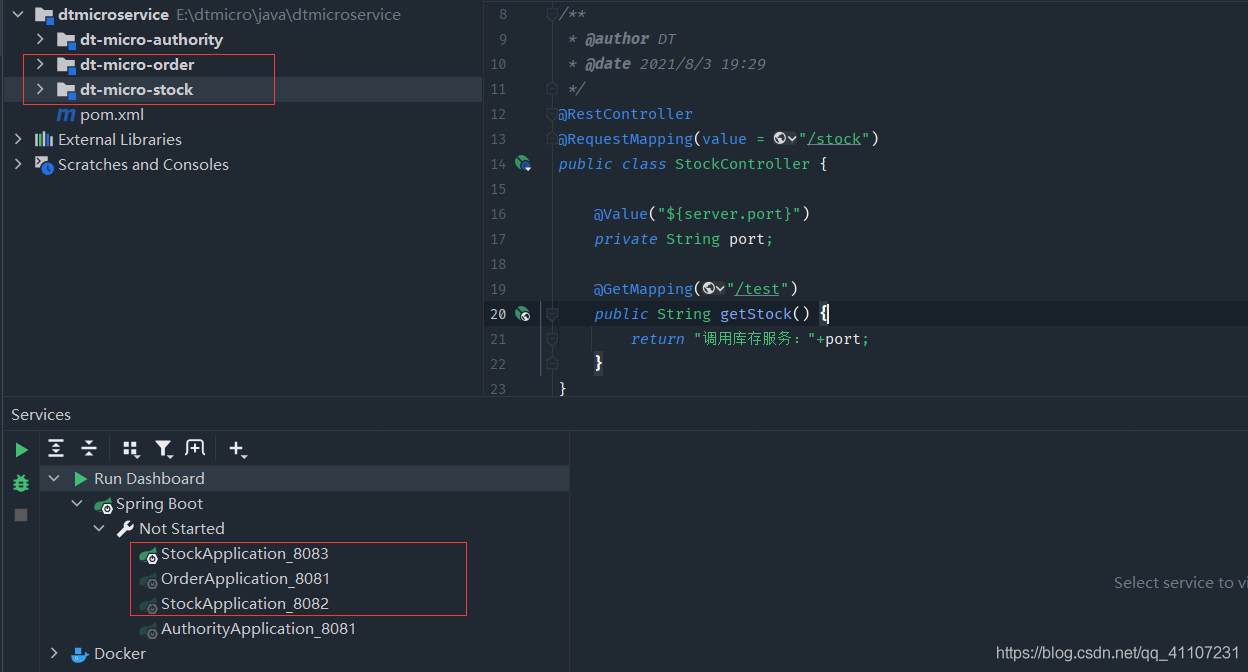Open the Group By toolbar icon
The image size is (1248, 672).
[131, 449]
